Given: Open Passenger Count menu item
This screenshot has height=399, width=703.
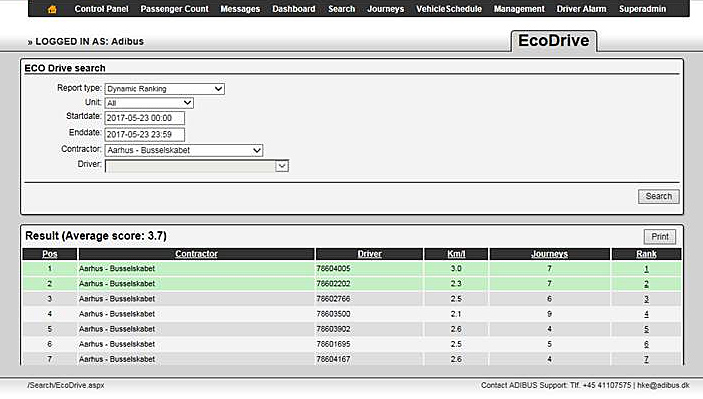Looking at the screenshot, I should click(x=174, y=9).
